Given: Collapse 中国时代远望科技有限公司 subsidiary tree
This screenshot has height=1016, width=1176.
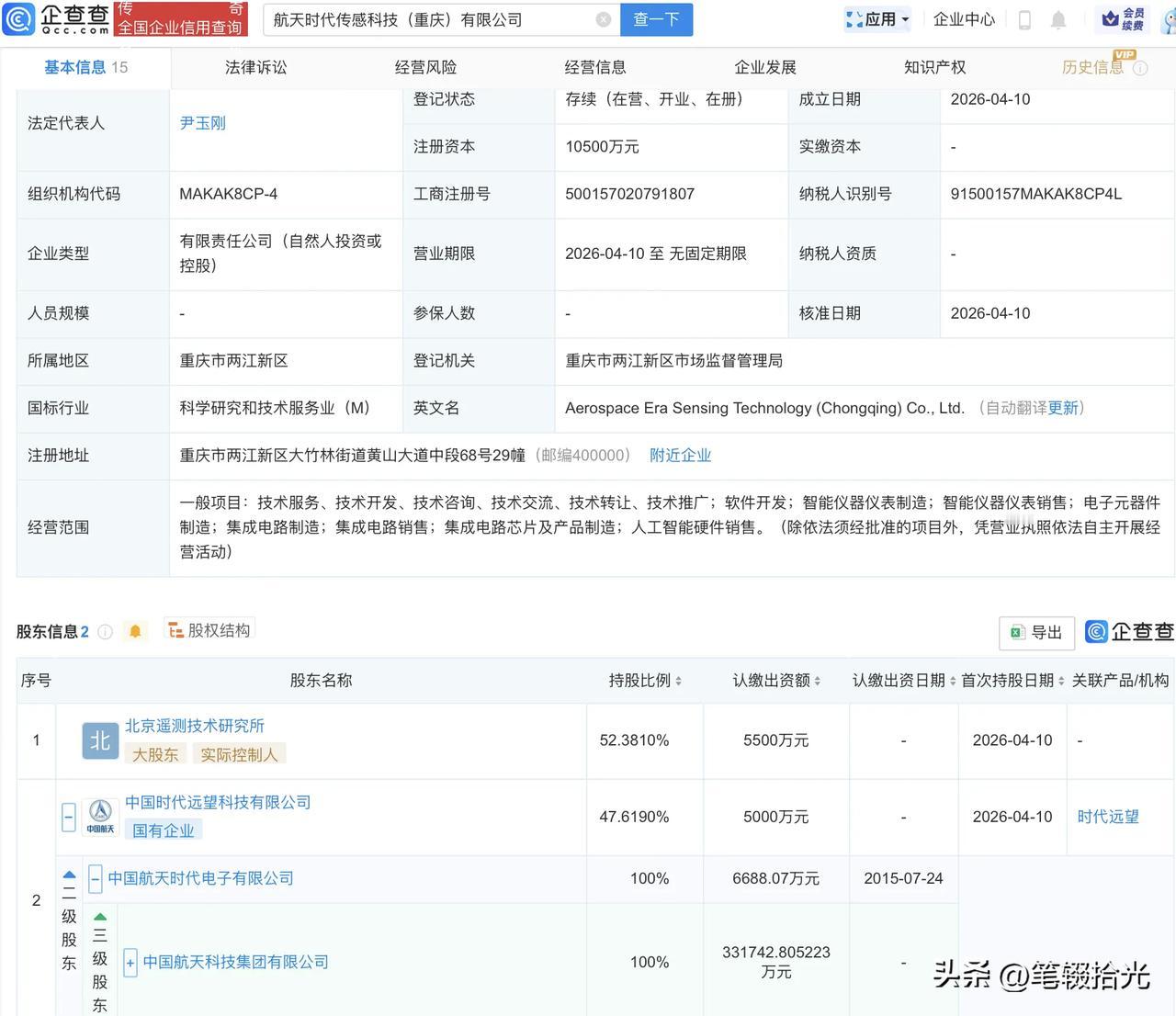Looking at the screenshot, I should pos(68,816).
